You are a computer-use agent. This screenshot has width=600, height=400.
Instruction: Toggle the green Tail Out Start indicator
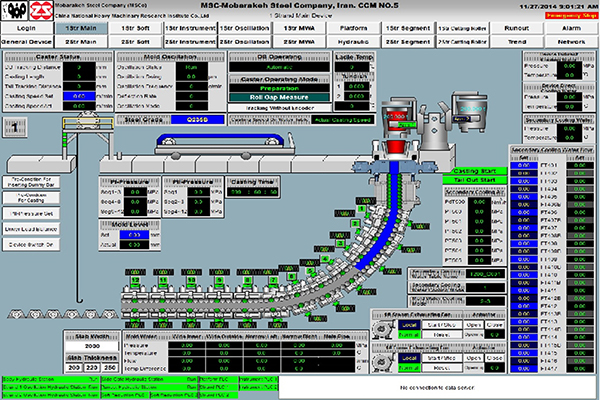(x=474, y=180)
